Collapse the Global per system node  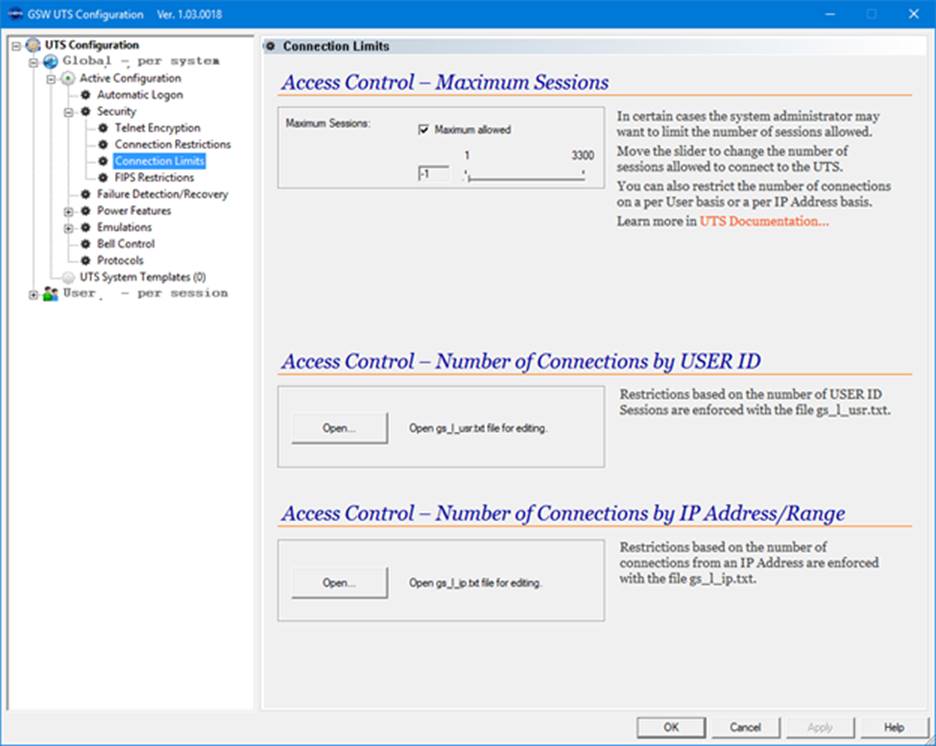(x=33, y=62)
